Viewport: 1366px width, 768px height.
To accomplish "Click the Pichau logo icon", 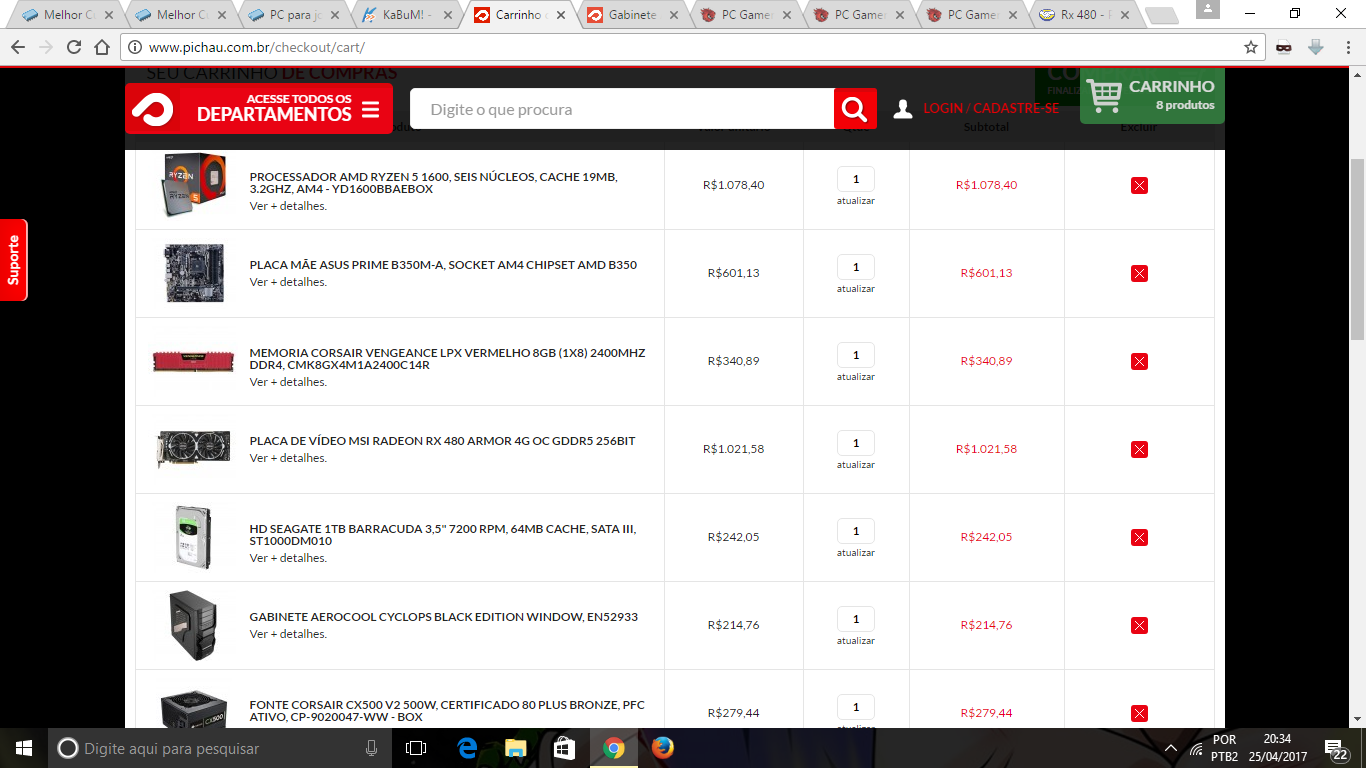I will pos(153,108).
